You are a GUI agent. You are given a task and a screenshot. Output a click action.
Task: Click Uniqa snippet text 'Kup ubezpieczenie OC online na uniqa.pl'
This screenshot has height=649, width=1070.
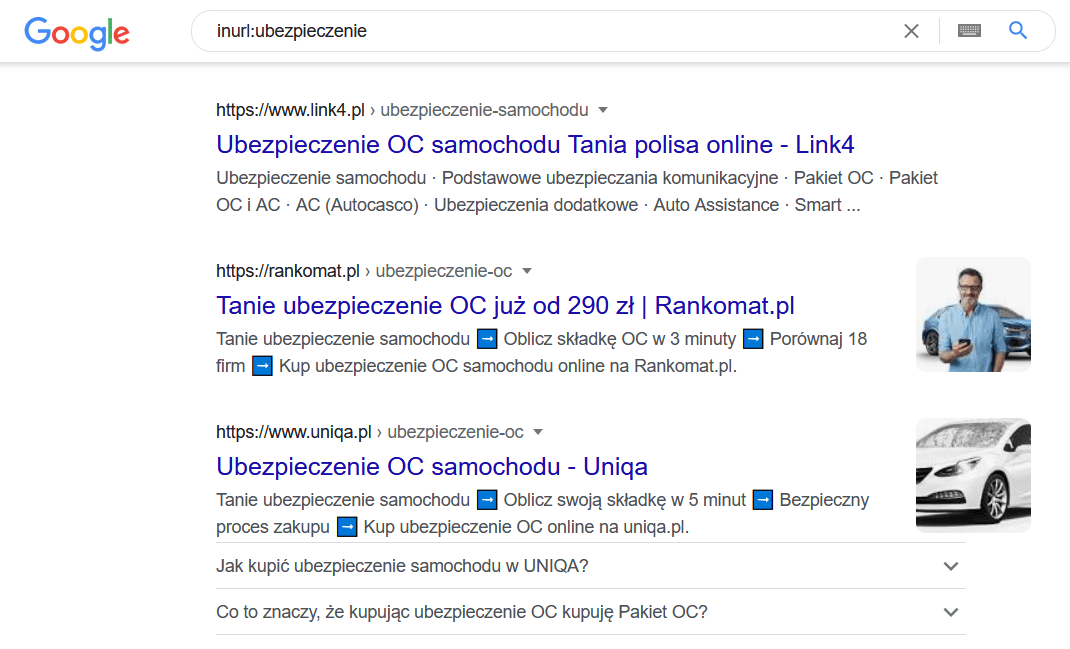[x=526, y=528]
